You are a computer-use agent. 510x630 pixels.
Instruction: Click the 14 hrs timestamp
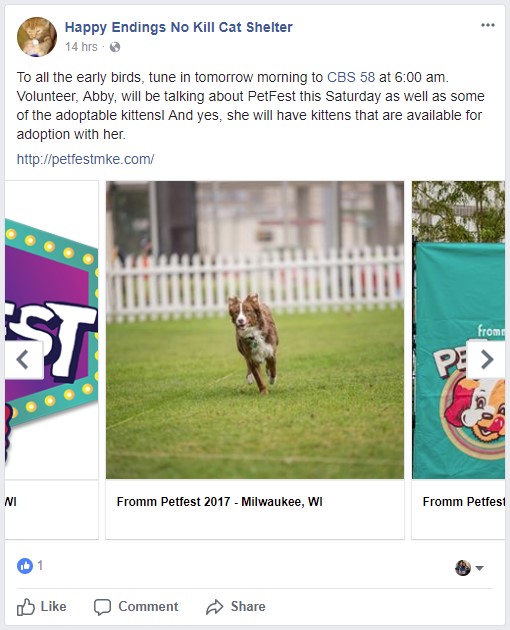[x=81, y=47]
